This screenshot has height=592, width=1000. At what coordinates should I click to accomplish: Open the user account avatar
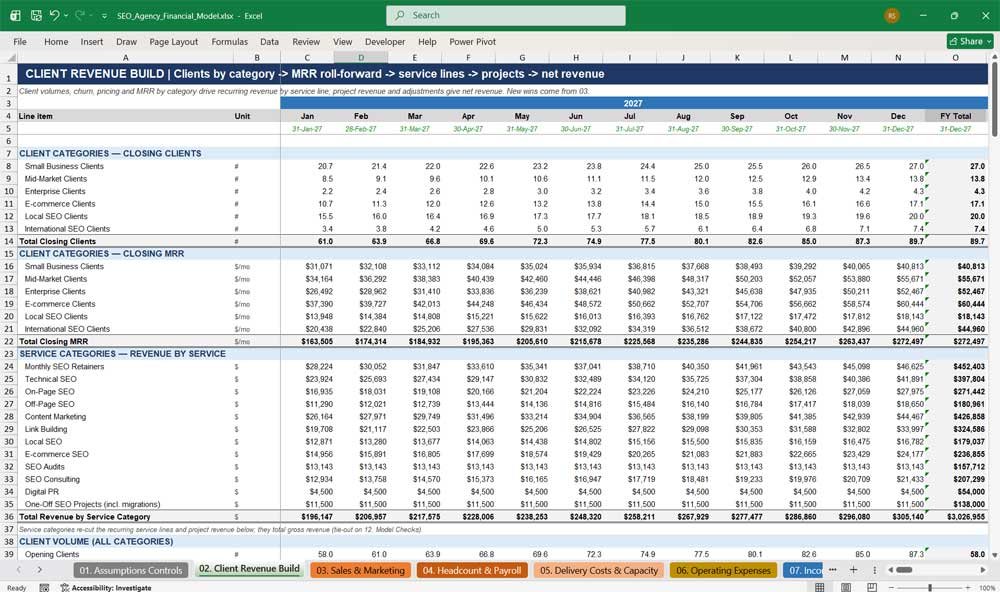(x=892, y=15)
